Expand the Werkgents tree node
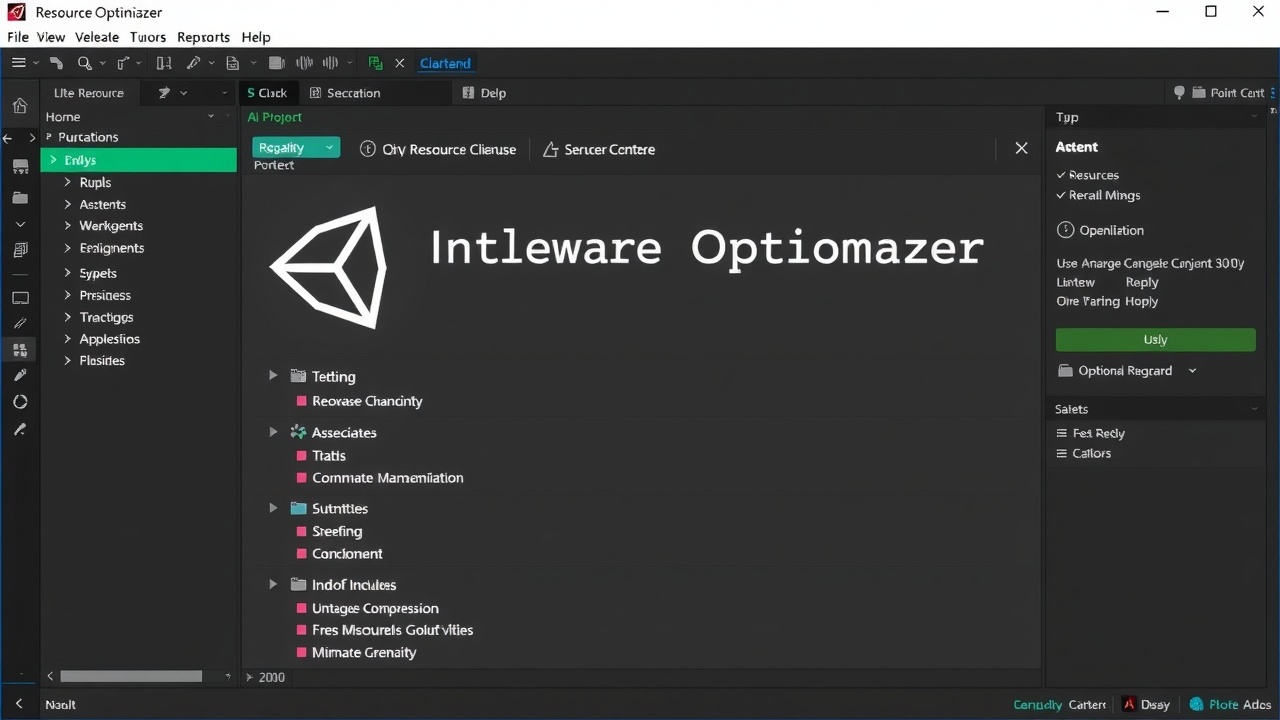 click(x=67, y=226)
